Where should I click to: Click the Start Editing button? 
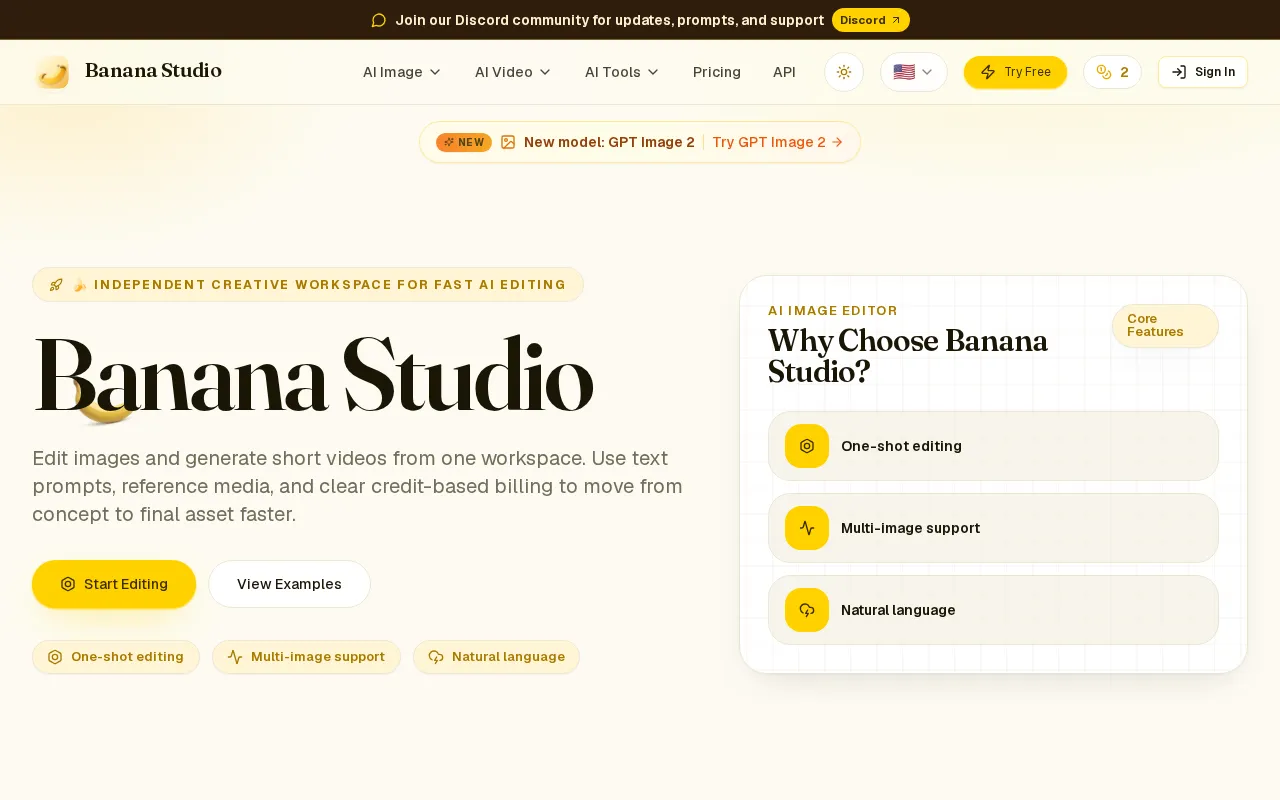[x=114, y=584]
